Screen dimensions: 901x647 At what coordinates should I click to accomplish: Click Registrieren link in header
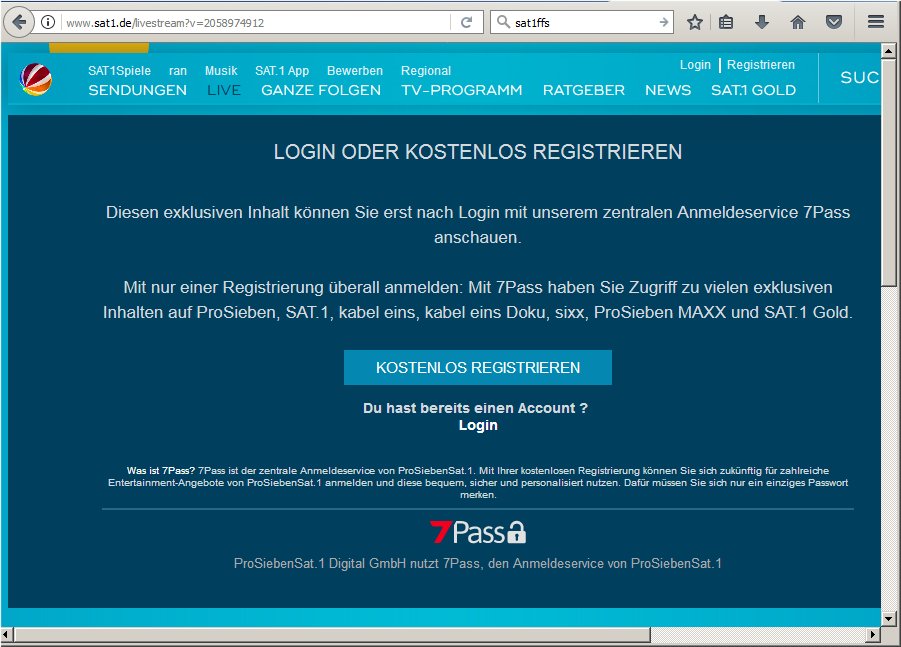761,65
